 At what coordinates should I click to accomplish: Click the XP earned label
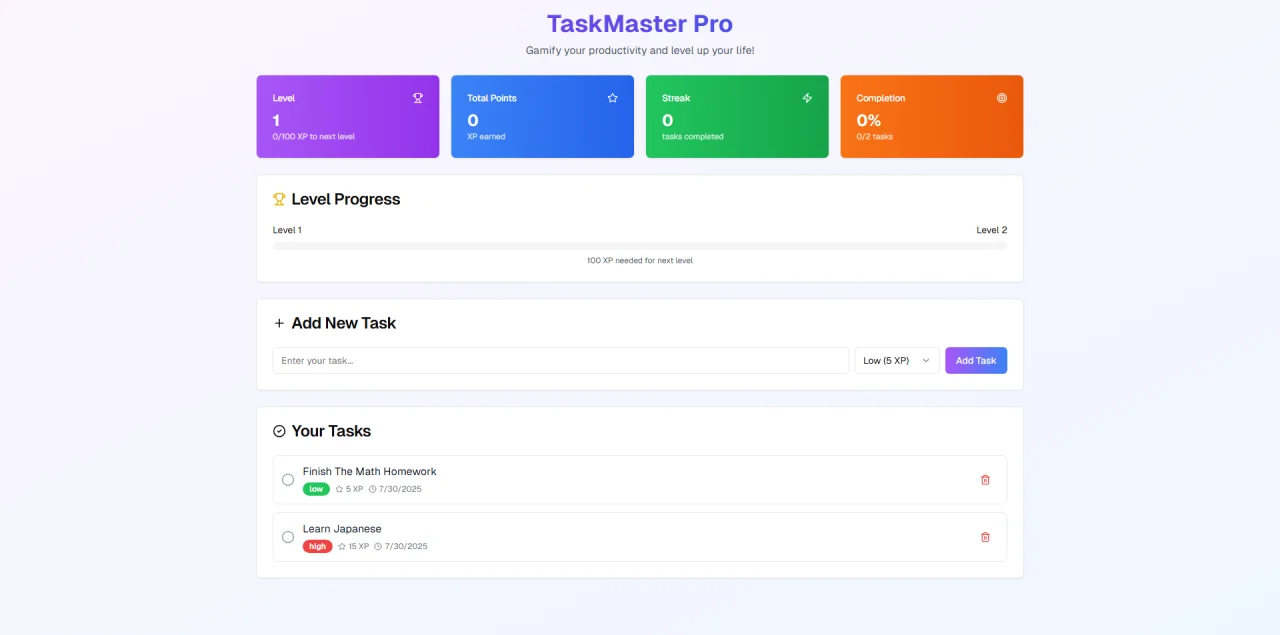tap(486, 136)
